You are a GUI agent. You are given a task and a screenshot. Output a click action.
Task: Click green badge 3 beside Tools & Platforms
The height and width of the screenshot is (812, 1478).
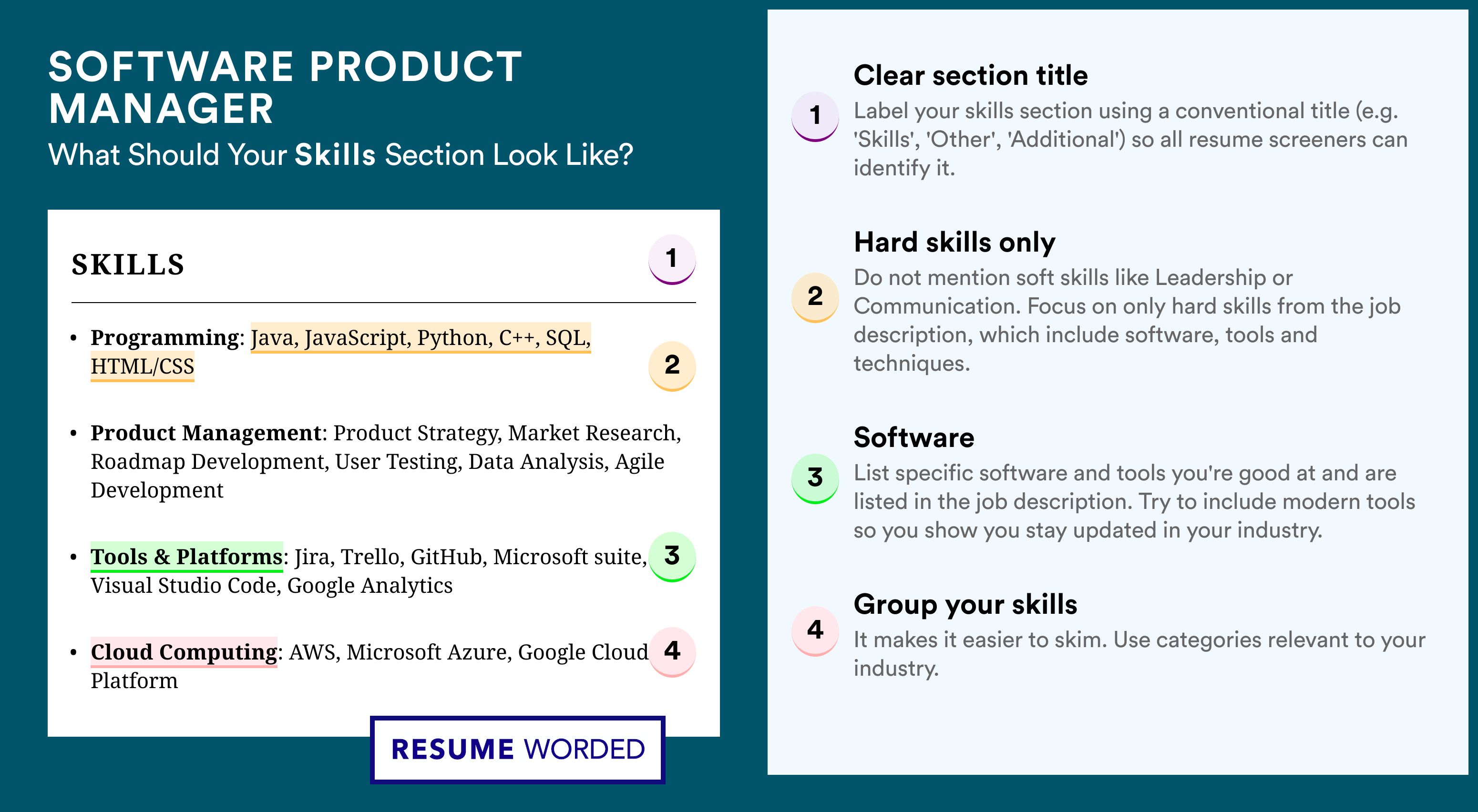pyautogui.click(x=671, y=556)
